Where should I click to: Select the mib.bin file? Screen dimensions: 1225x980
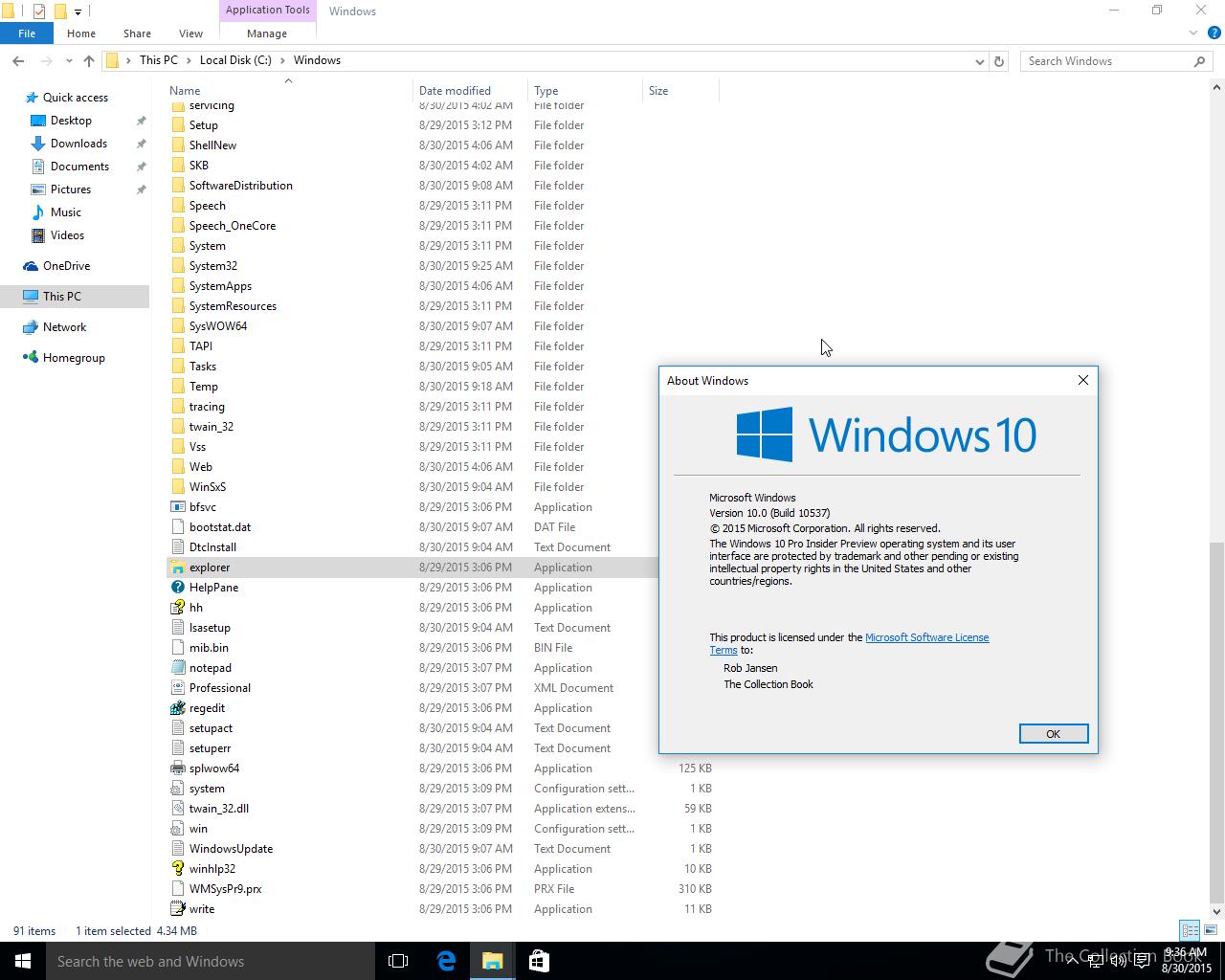point(209,648)
